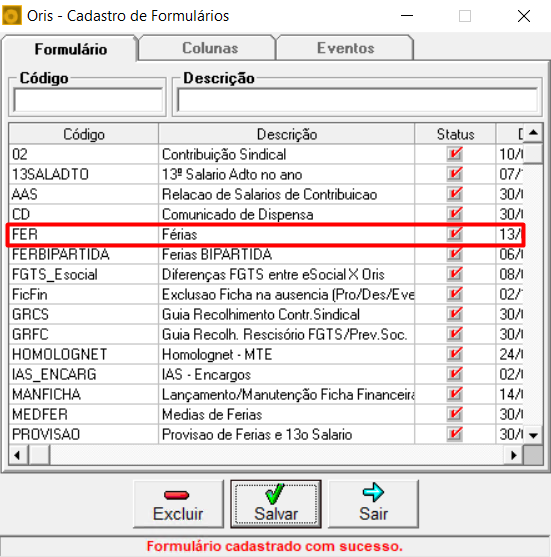Toggle Status checkbox for Contribuição Sindical
551x557 pixels.
[455, 154]
